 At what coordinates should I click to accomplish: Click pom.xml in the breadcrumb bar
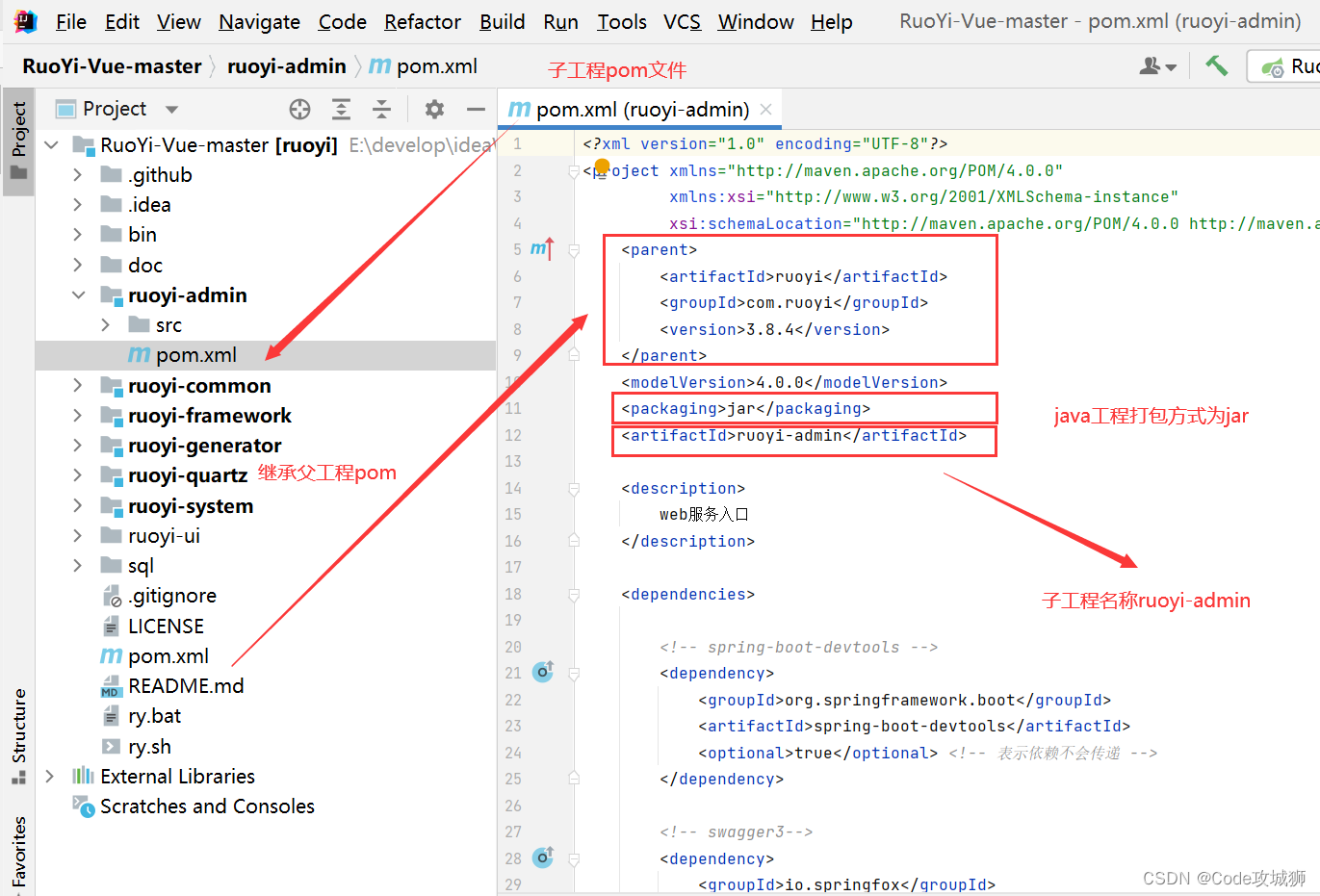point(424,66)
